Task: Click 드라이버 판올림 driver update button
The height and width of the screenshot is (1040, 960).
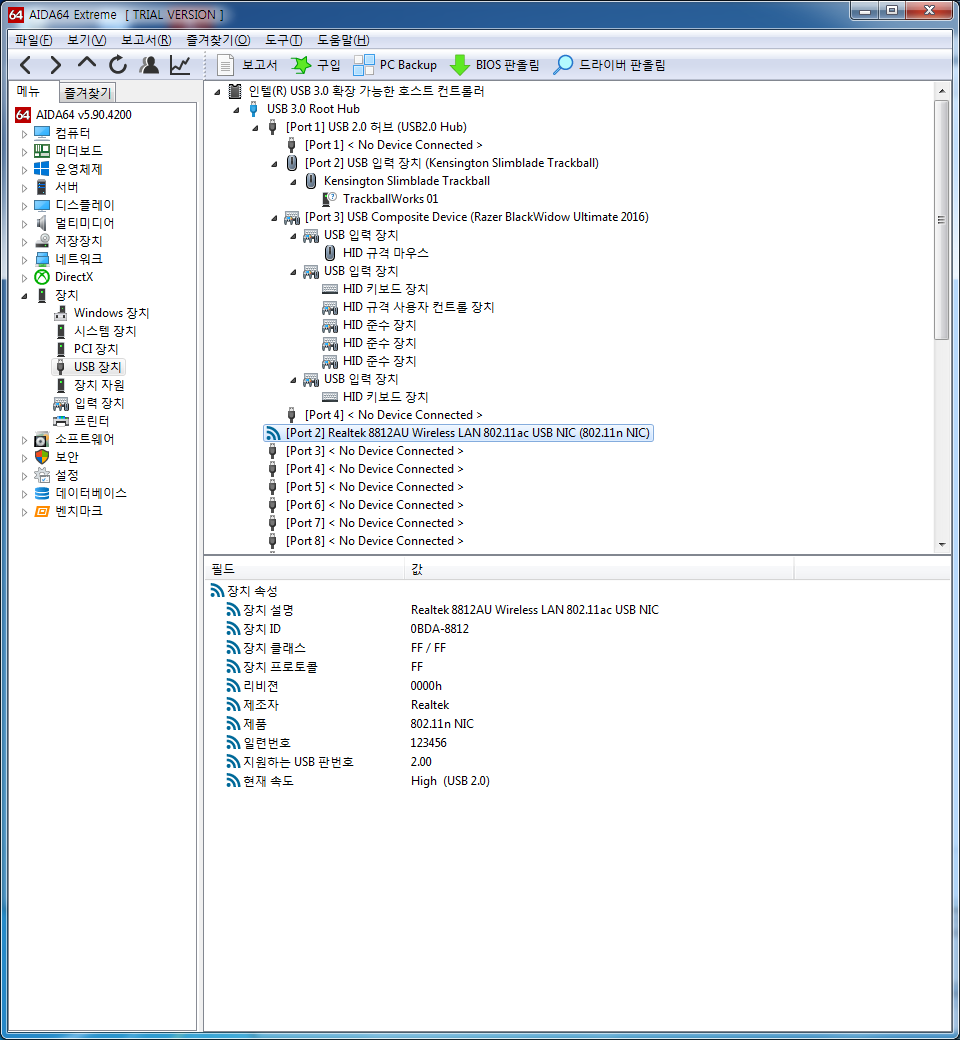Action: (x=609, y=64)
